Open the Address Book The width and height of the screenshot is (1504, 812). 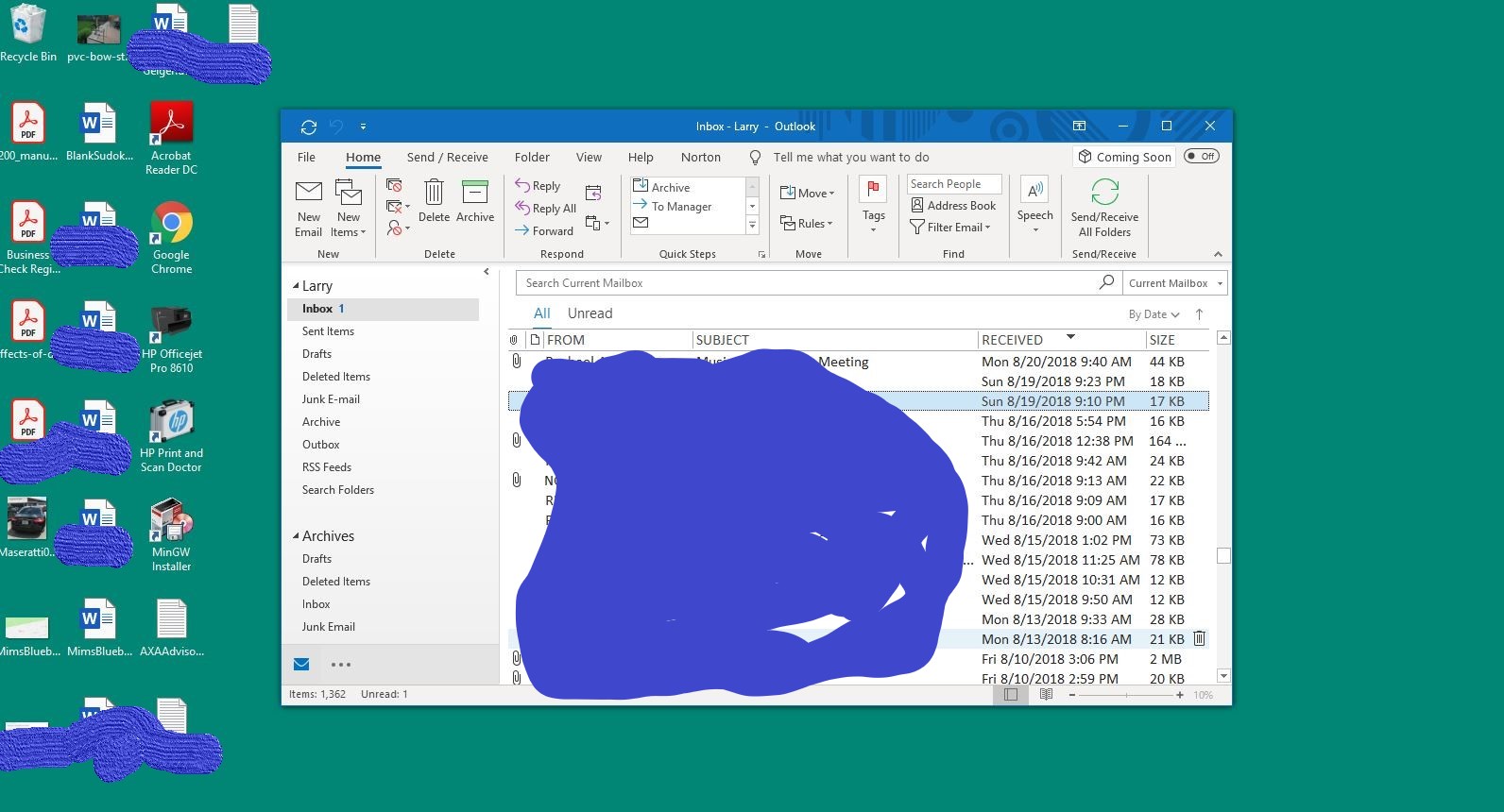pos(953,205)
